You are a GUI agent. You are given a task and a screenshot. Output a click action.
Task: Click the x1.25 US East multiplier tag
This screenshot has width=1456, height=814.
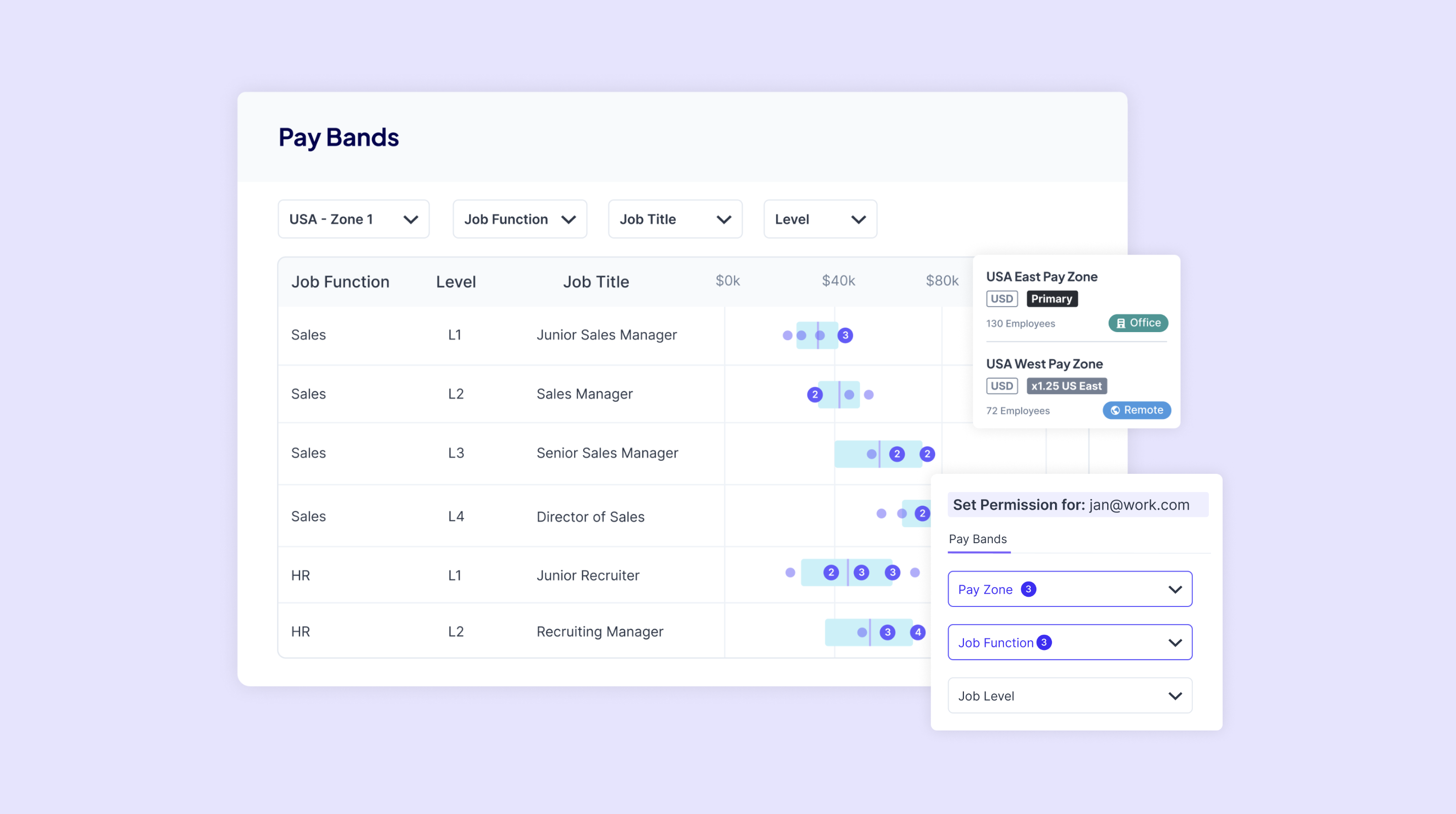1066,386
